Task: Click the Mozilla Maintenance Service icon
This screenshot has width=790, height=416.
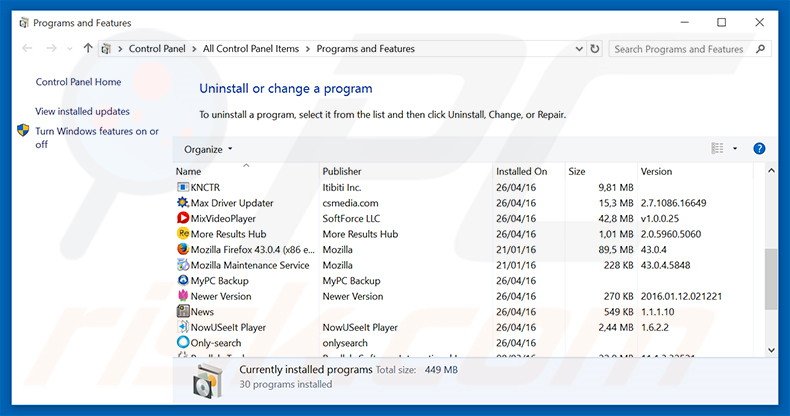Action: click(182, 265)
